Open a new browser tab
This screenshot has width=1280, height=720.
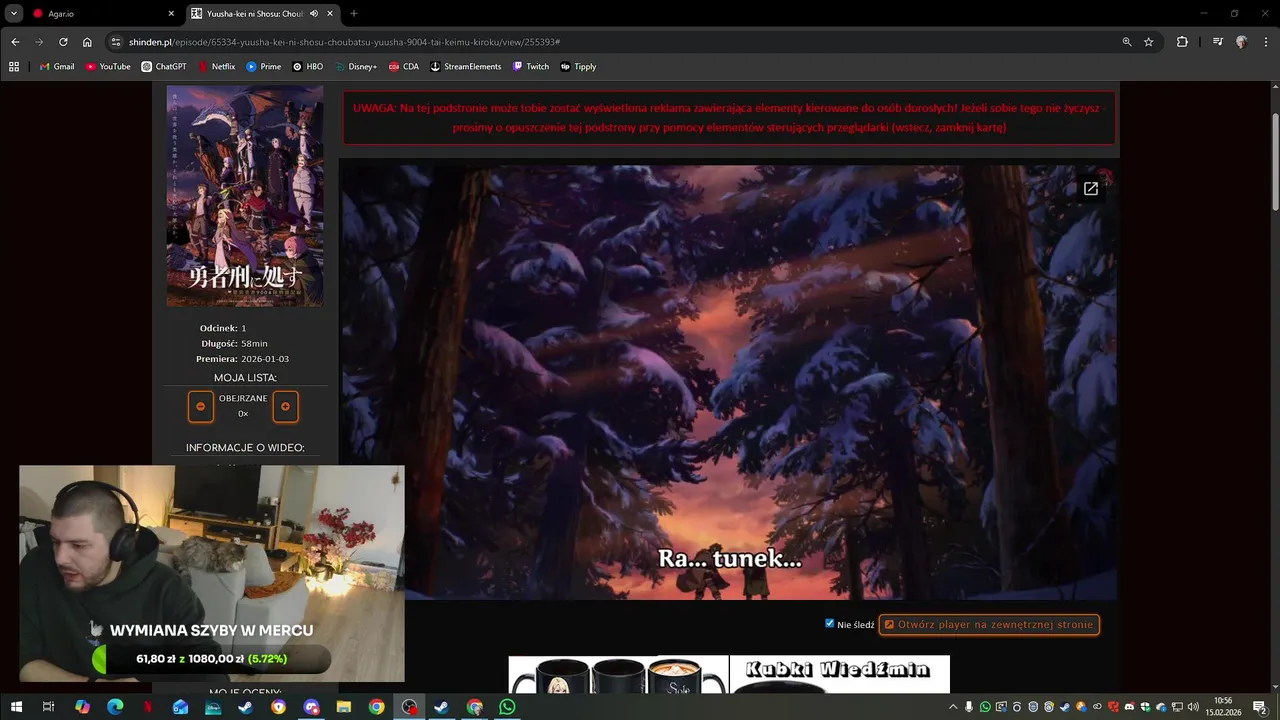coord(353,14)
